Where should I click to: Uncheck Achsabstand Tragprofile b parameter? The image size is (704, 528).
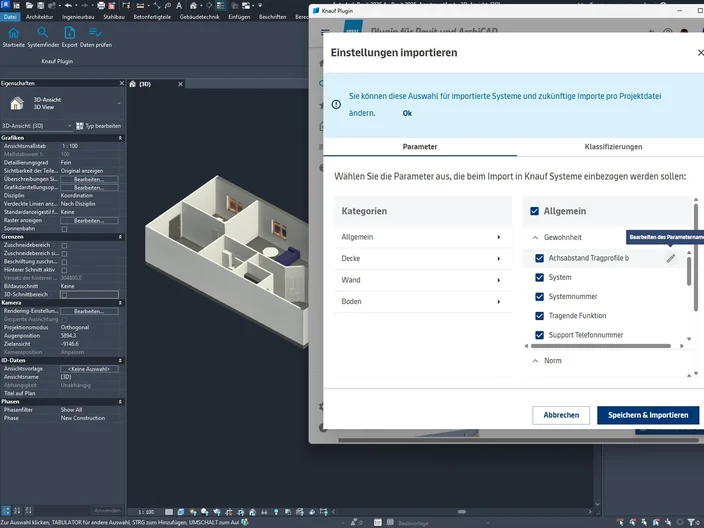540,258
